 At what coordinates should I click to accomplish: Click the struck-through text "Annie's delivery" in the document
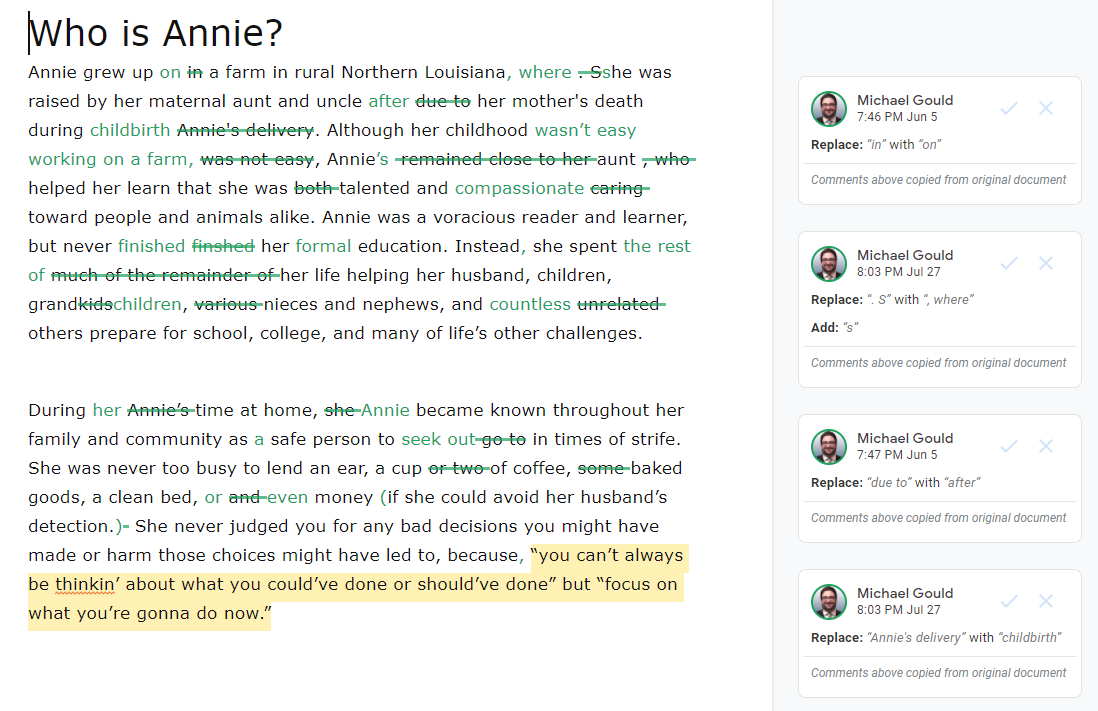pos(245,130)
